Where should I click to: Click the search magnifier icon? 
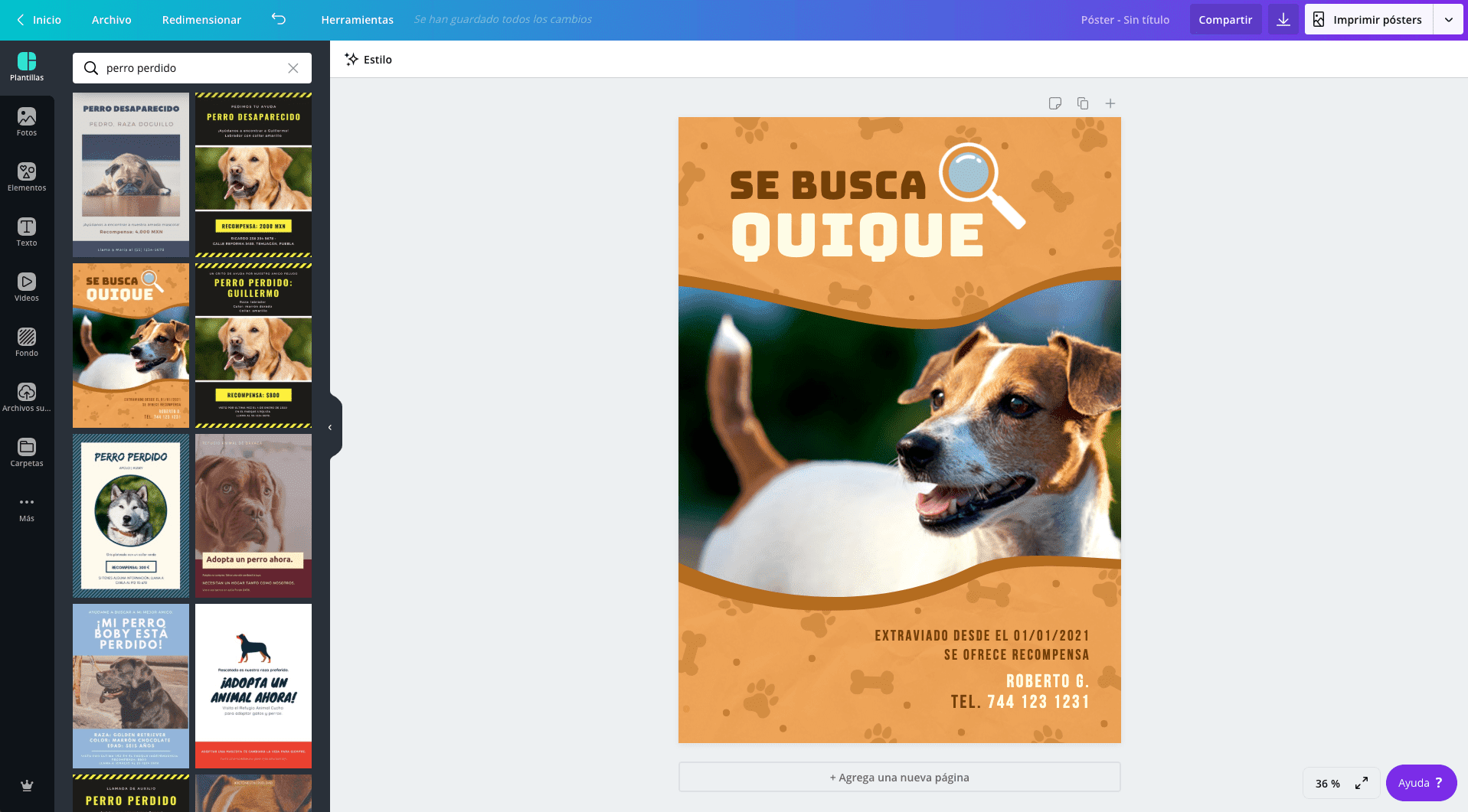[x=91, y=68]
